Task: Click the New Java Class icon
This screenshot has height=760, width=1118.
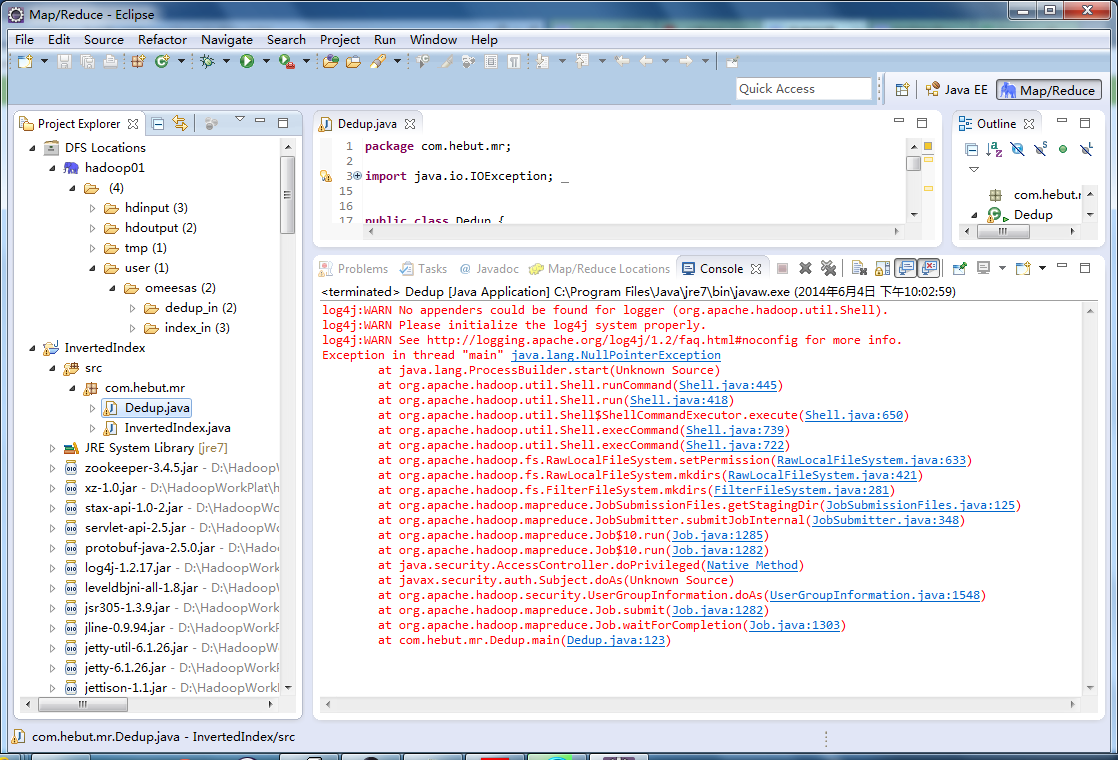Action: click(163, 61)
